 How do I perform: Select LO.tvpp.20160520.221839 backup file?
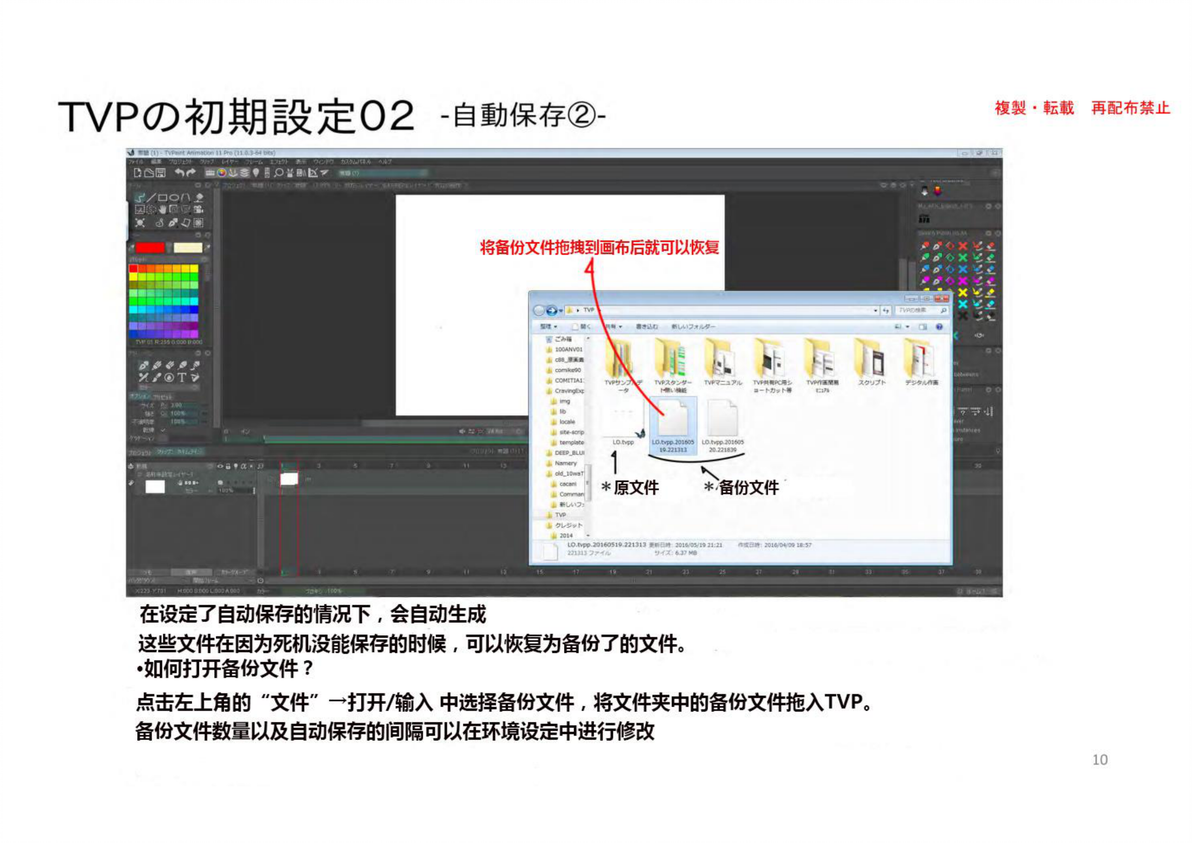click(722, 426)
